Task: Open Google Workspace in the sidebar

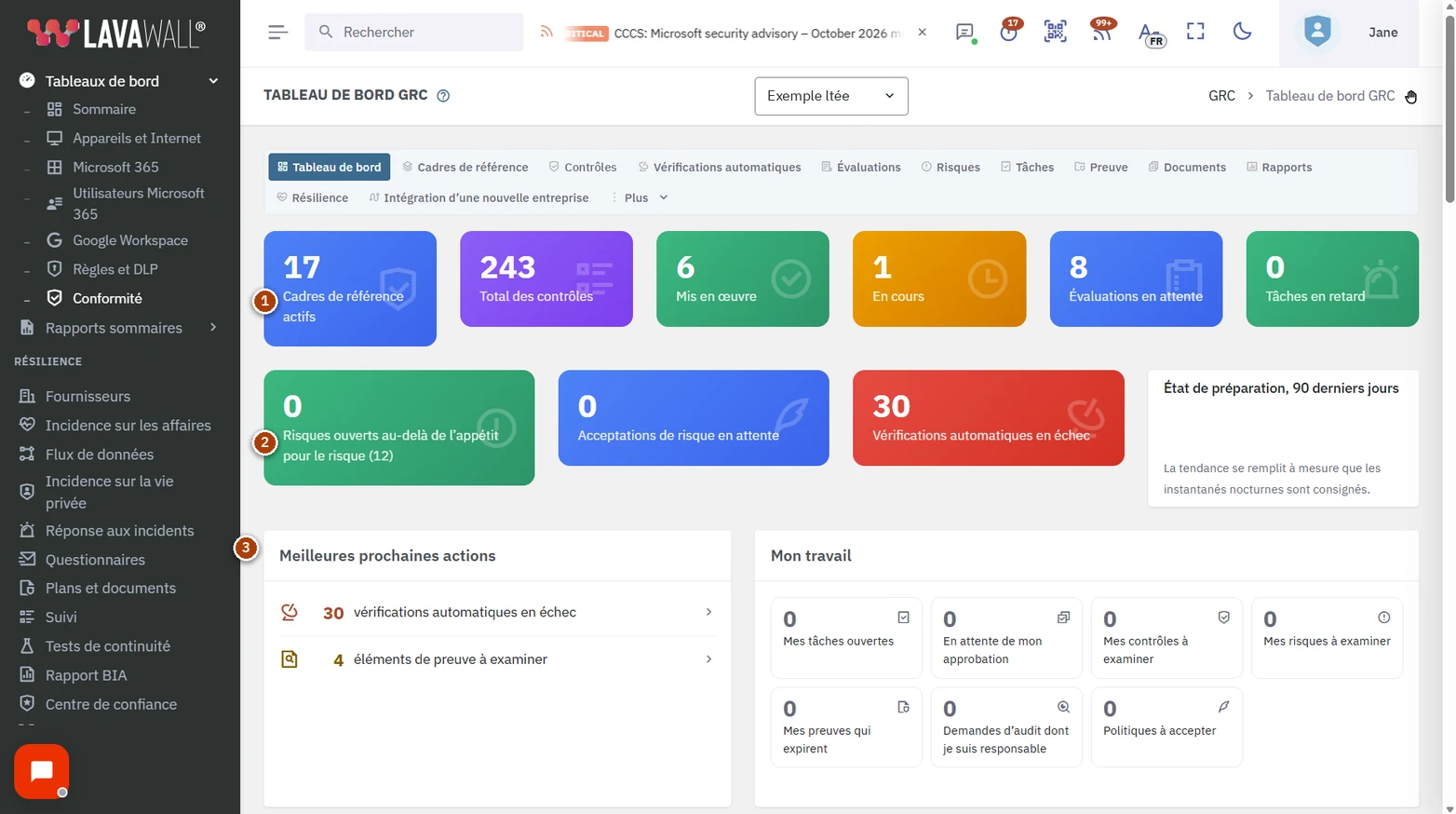Action: pyautogui.click(x=130, y=240)
